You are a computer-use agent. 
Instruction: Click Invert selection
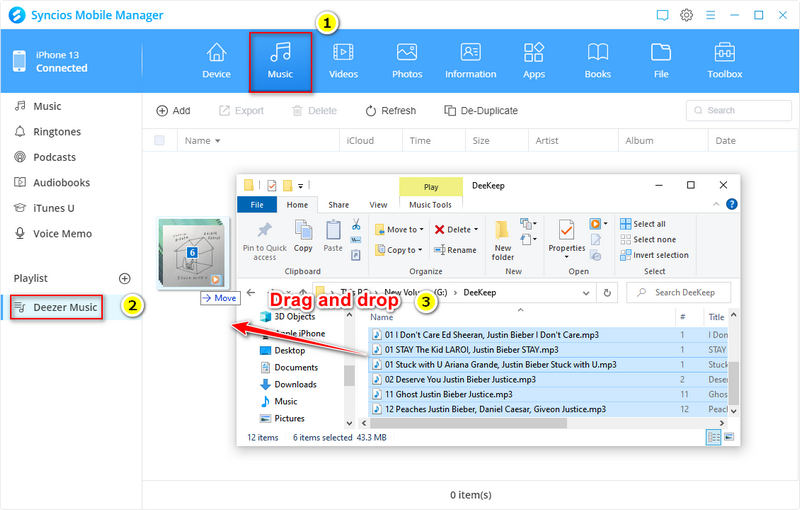(x=654, y=255)
